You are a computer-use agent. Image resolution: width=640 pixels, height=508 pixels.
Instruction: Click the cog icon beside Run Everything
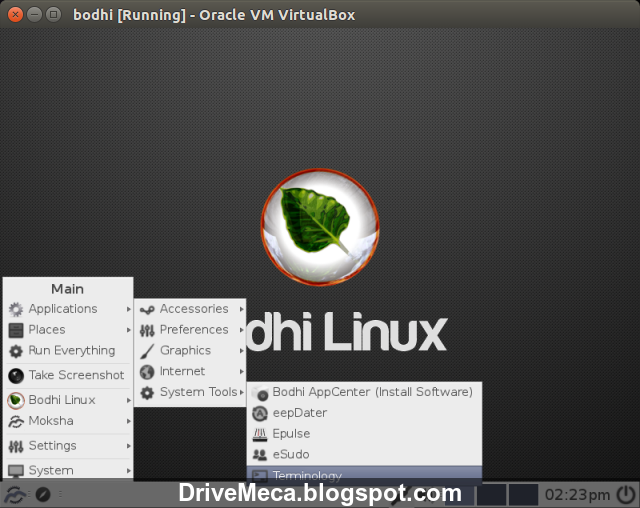point(16,351)
